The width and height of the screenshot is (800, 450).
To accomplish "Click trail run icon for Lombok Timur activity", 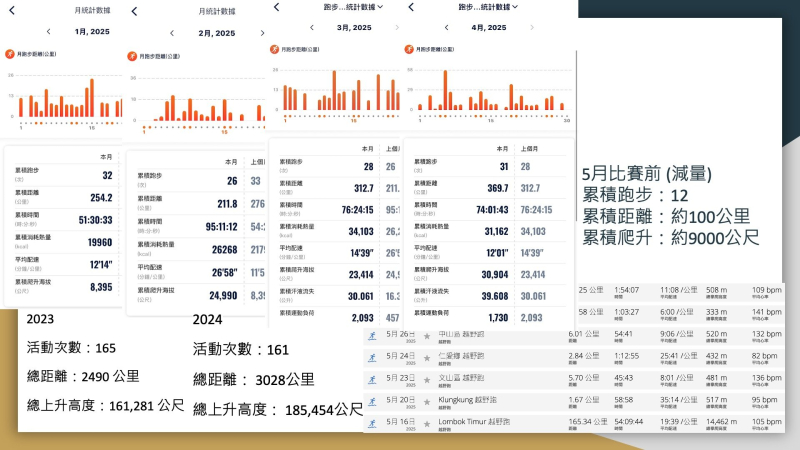I will coord(372,423).
